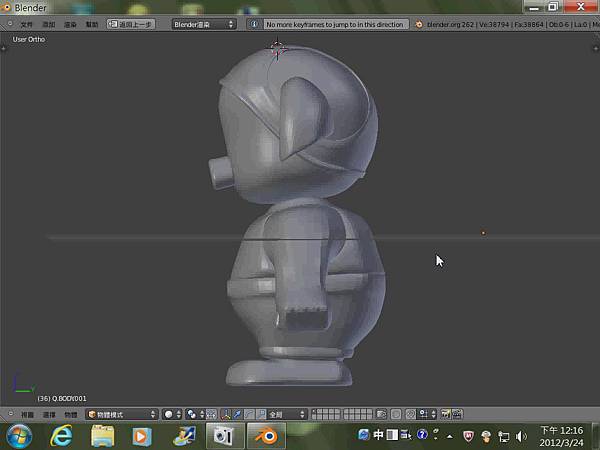Image resolution: width=600 pixels, height=450 pixels.
Task: Open the 全局 transform orientation dropdown
Action: click(287, 414)
